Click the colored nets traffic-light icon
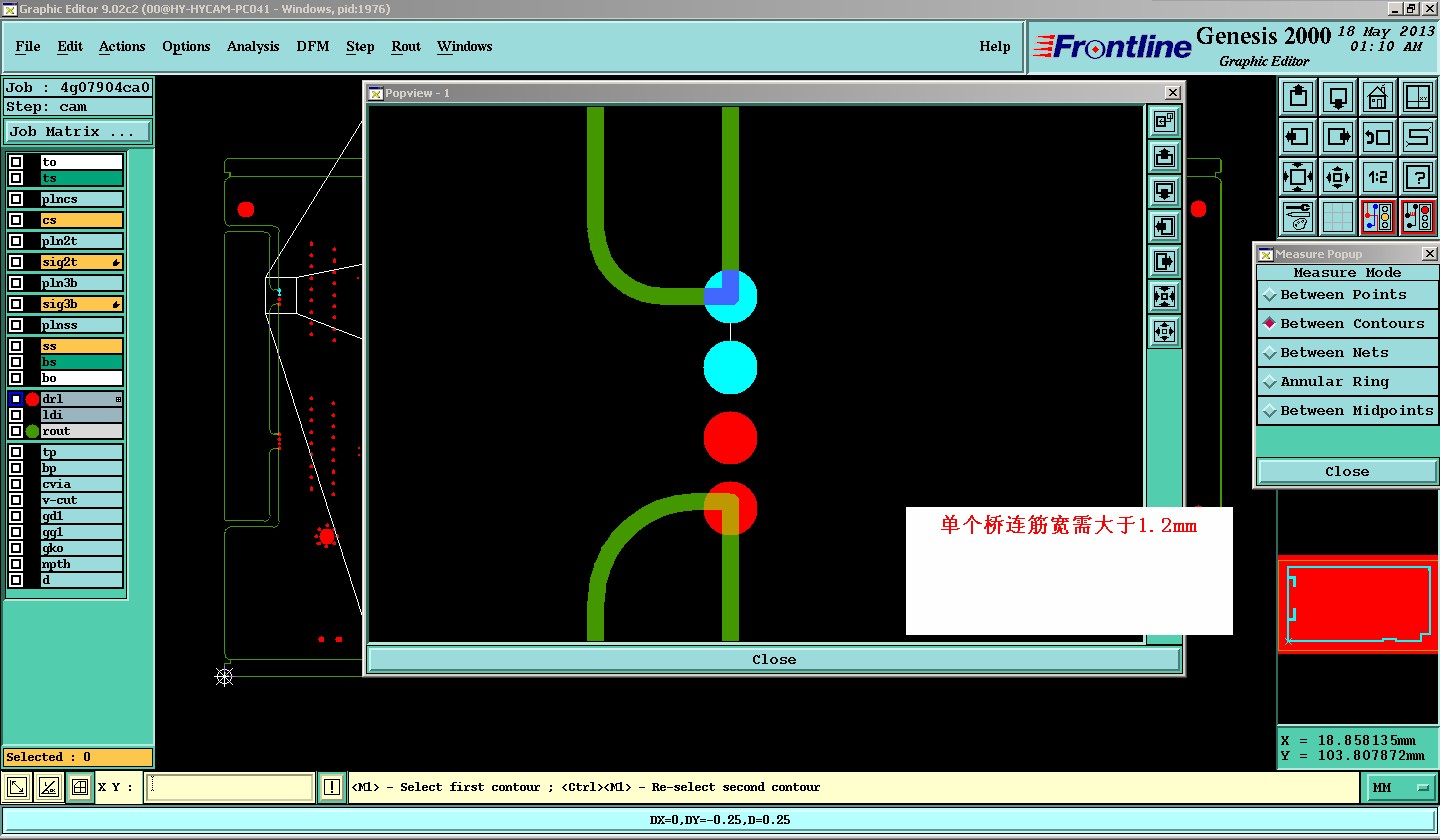The width and height of the screenshot is (1440, 840). point(1378,217)
